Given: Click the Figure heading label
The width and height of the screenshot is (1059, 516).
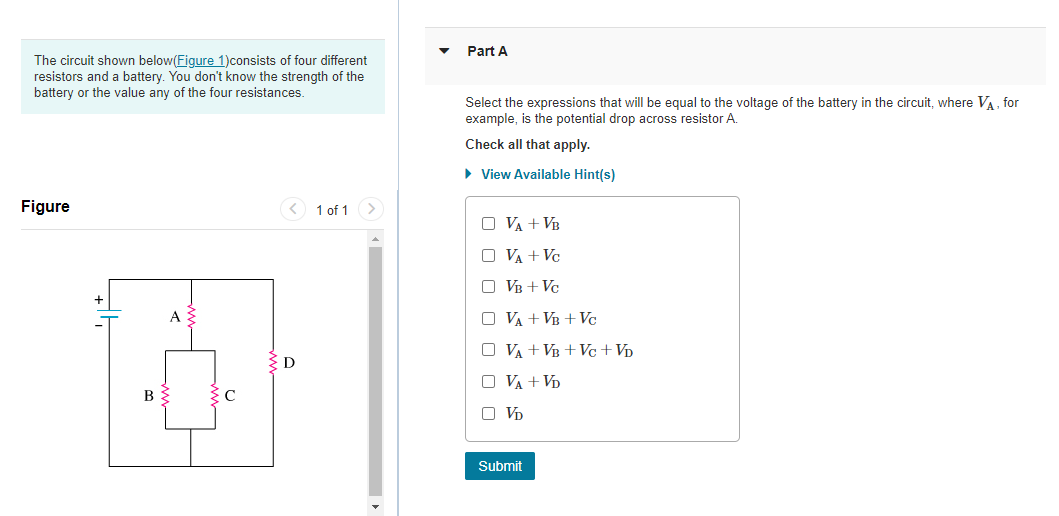Looking at the screenshot, I should coord(45,206).
